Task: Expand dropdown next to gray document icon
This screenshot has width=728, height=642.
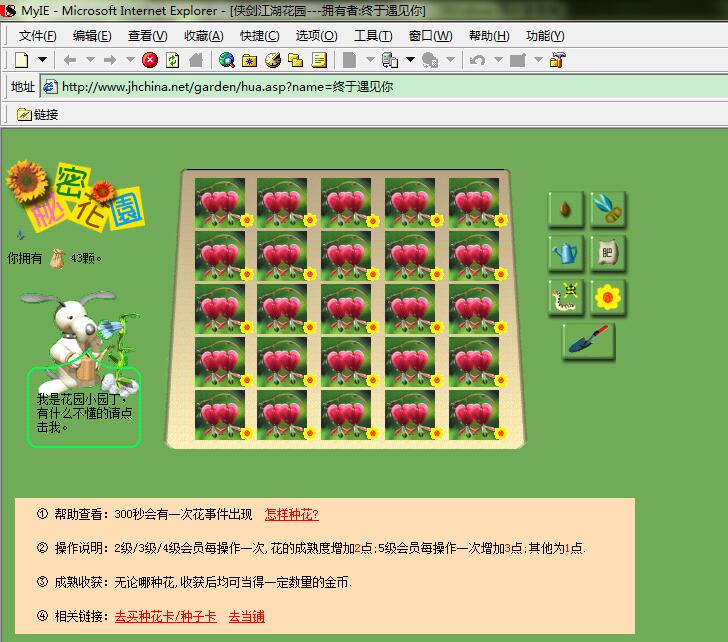Action: coord(370,59)
